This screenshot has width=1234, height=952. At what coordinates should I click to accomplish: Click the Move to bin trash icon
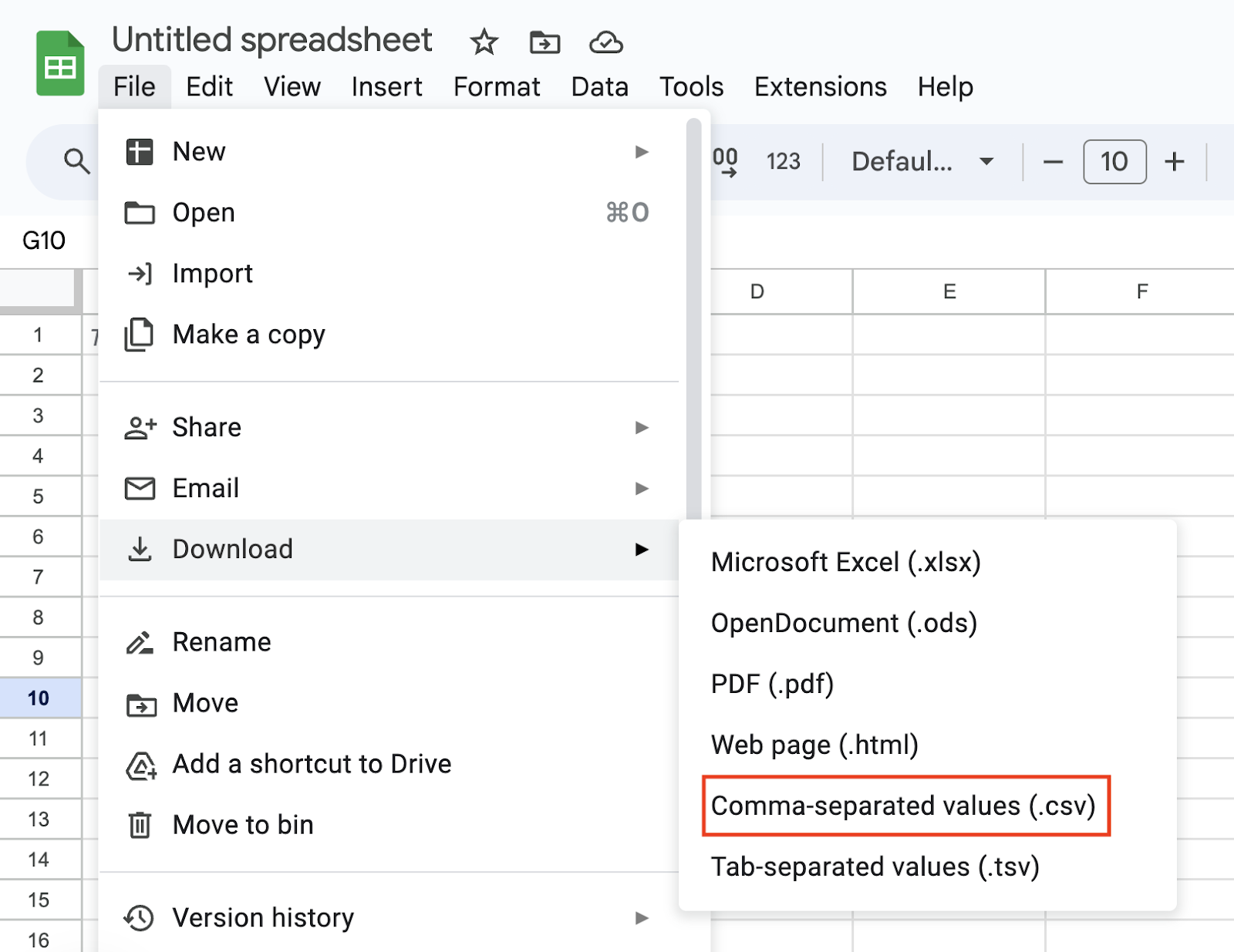point(140,825)
